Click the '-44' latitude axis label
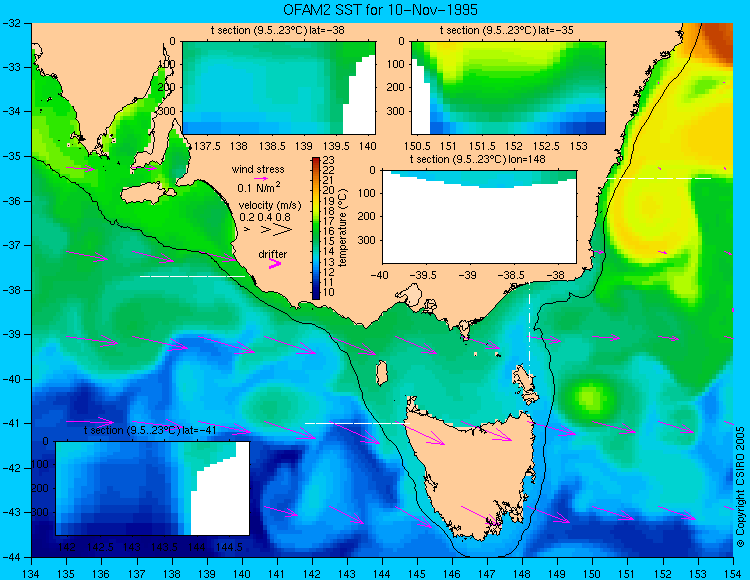Image resolution: width=750 pixels, height=580 pixels. coord(12,557)
